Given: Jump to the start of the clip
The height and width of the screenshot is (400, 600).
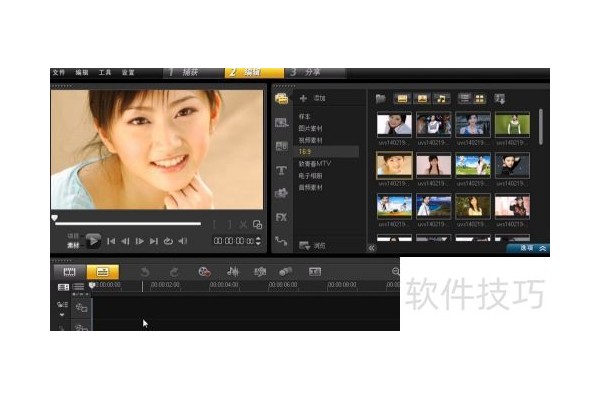Looking at the screenshot, I should [111, 241].
